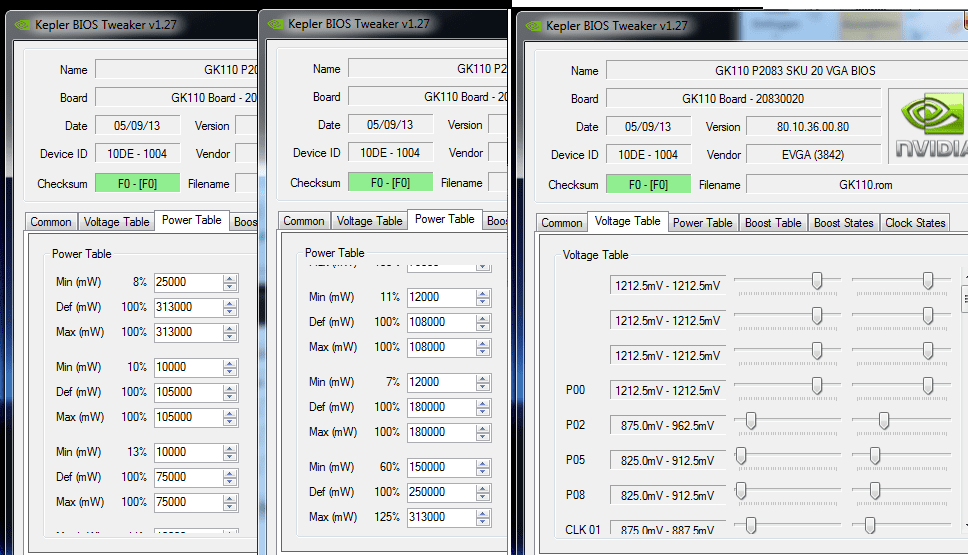Select the Power Table tab in right window
This screenshot has width=968, height=555.
pyautogui.click(x=703, y=223)
